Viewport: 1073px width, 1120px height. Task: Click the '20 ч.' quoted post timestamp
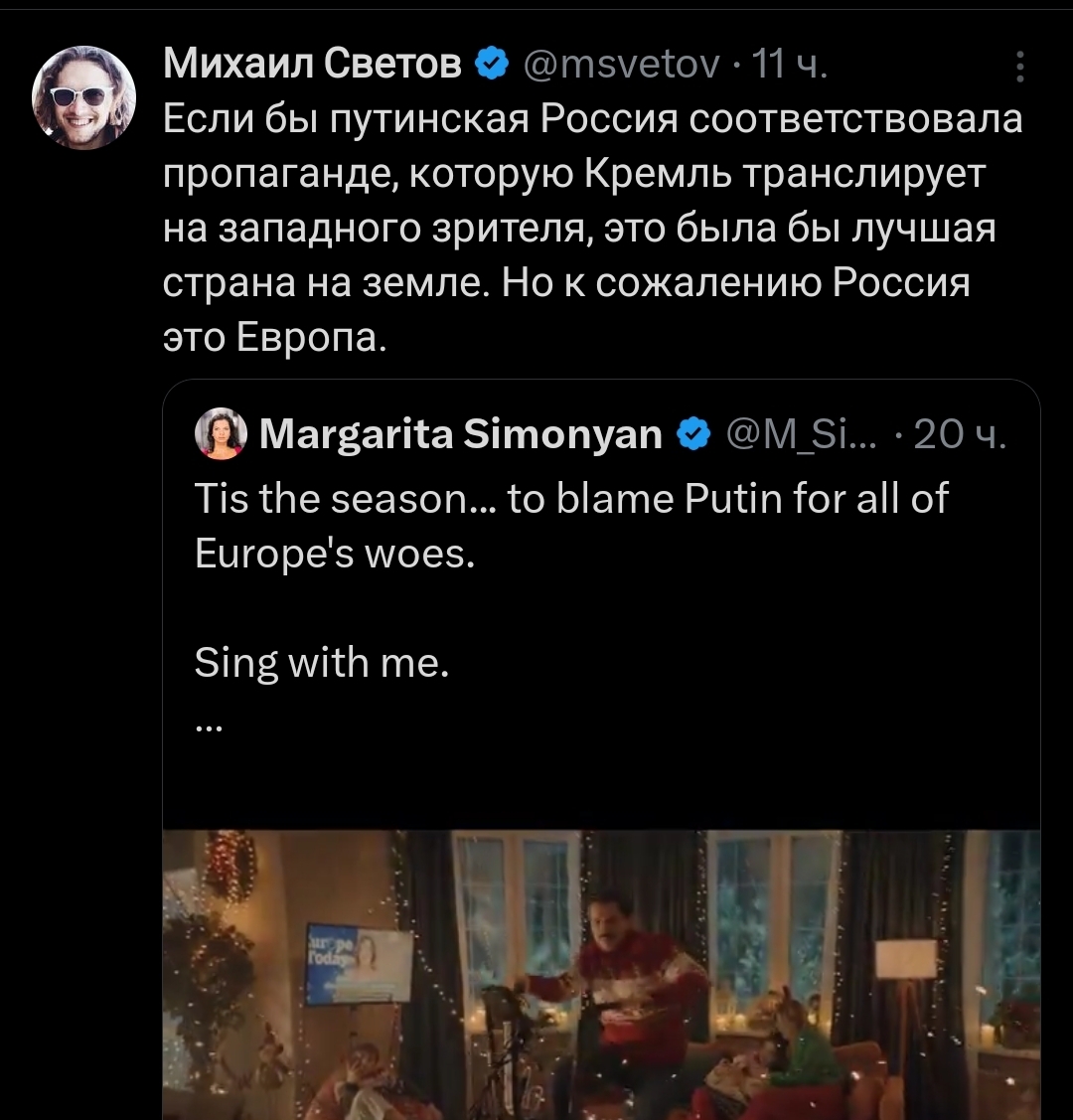pyautogui.click(x=959, y=434)
